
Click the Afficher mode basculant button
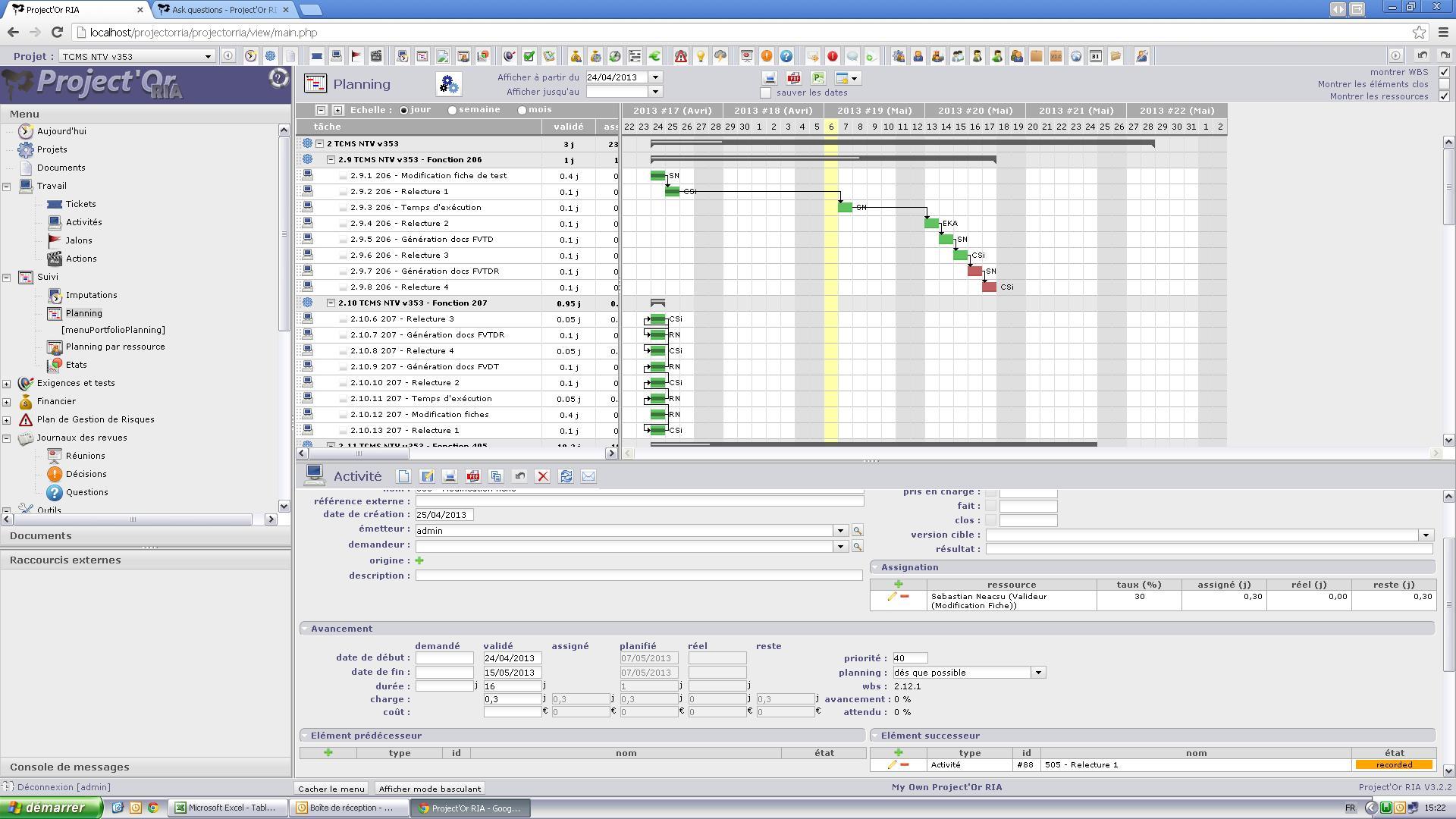click(x=430, y=789)
